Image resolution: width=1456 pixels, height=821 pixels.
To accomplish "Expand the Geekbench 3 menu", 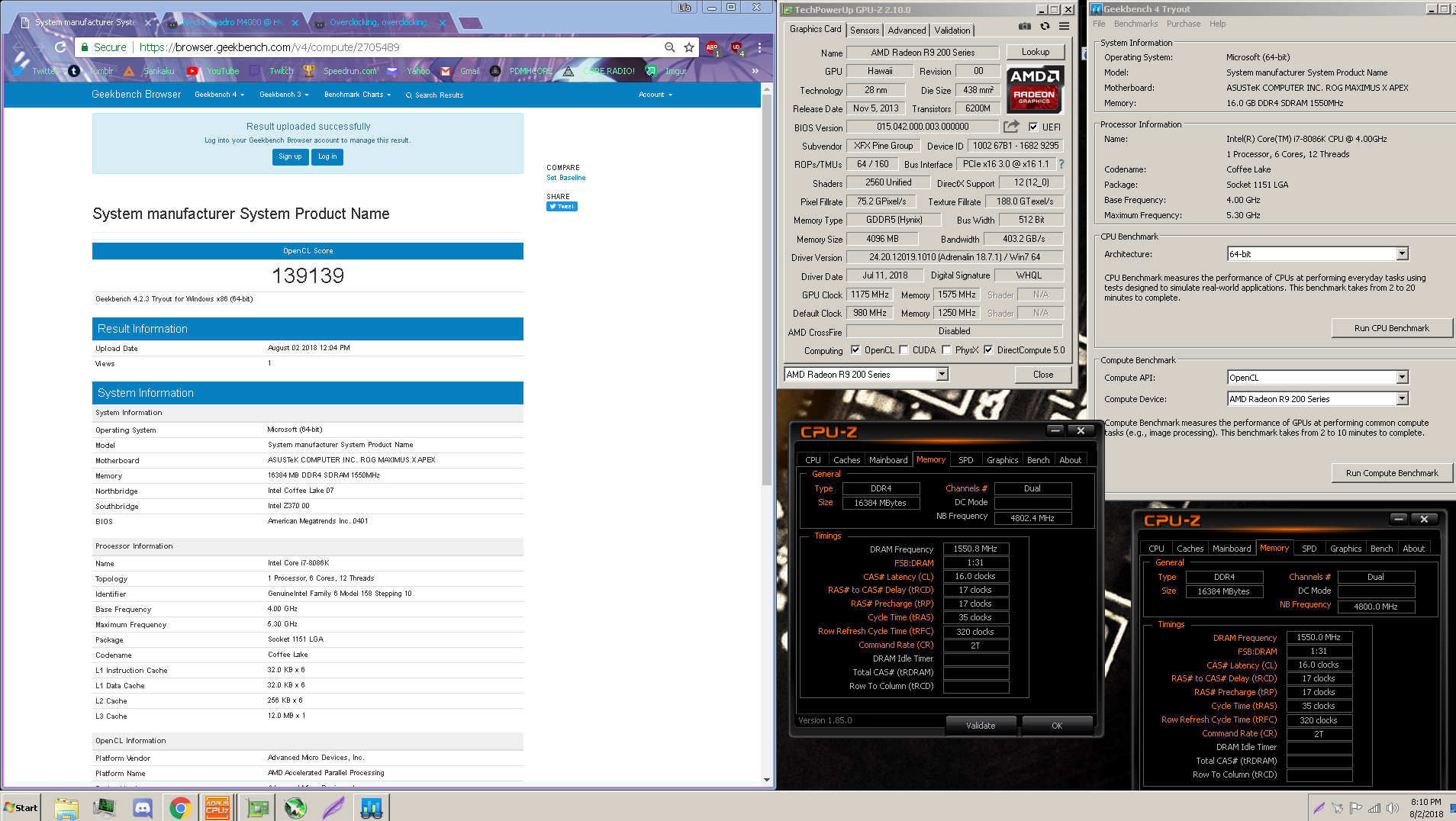I will pyautogui.click(x=284, y=95).
